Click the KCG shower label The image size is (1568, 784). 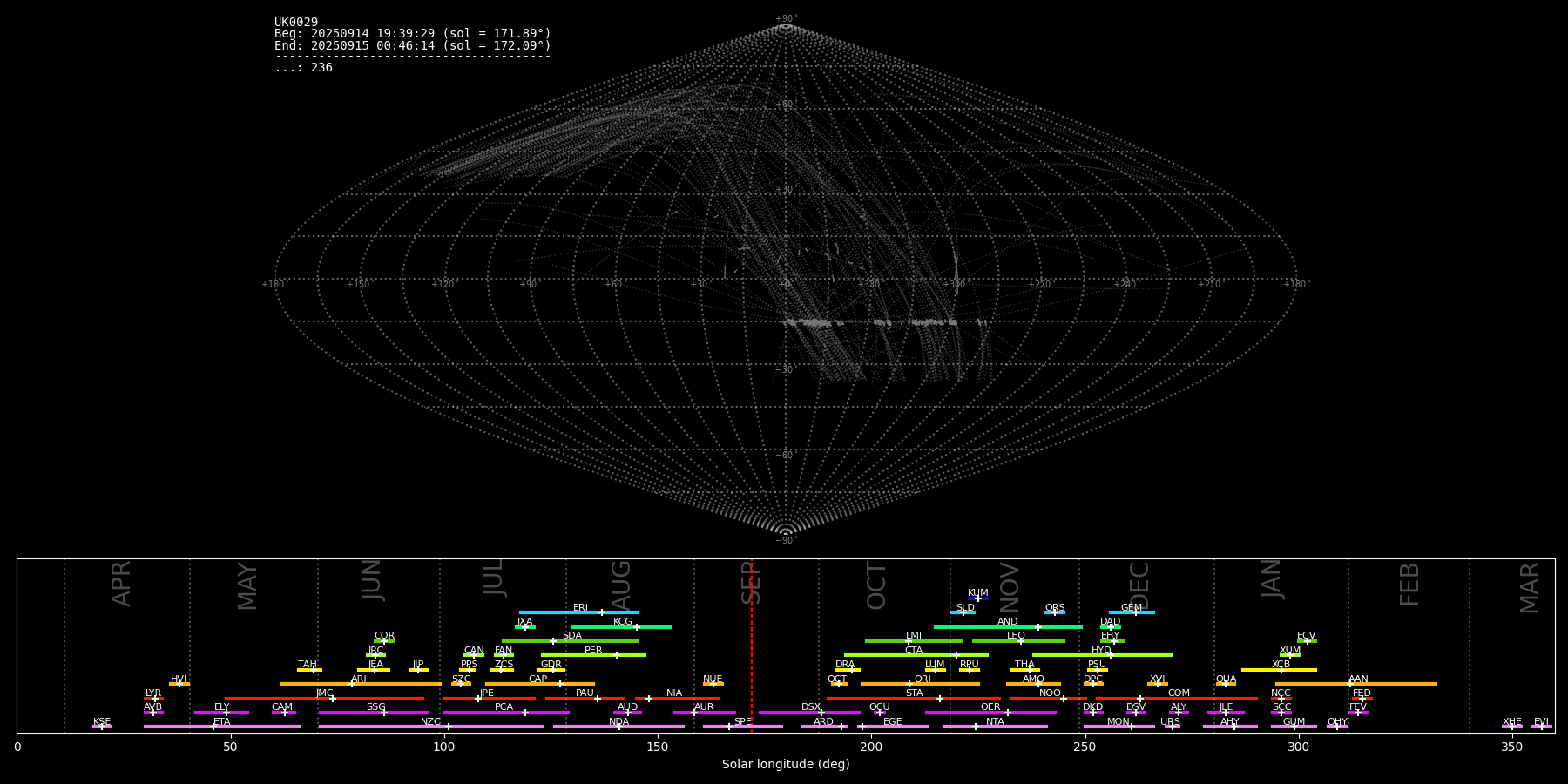623,622
